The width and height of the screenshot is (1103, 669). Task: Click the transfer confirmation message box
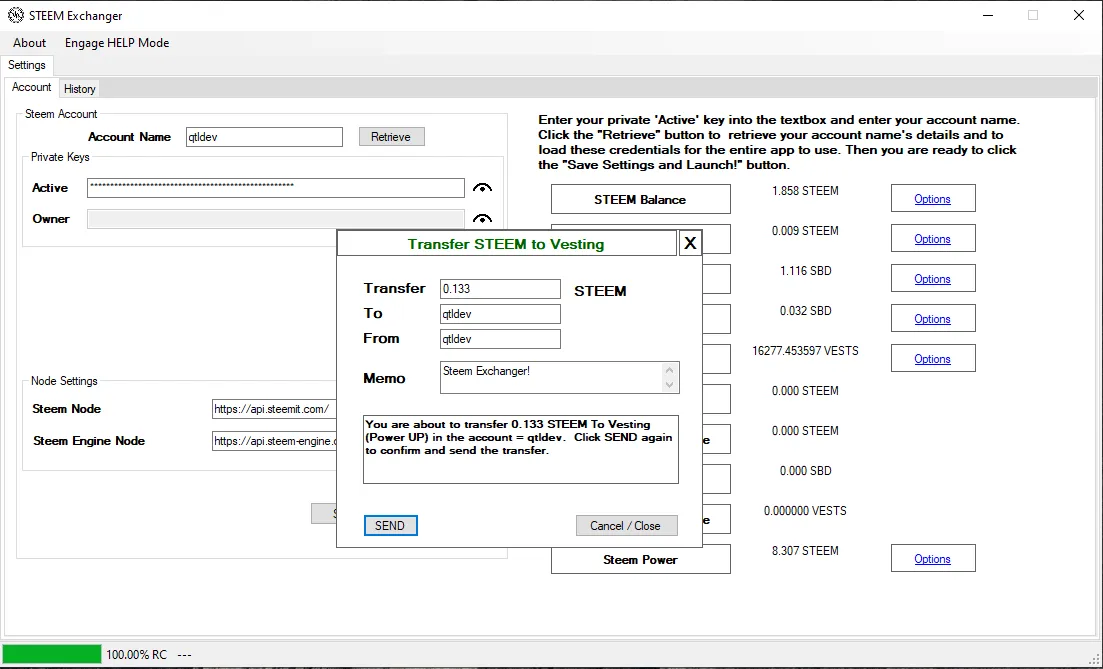(x=521, y=450)
